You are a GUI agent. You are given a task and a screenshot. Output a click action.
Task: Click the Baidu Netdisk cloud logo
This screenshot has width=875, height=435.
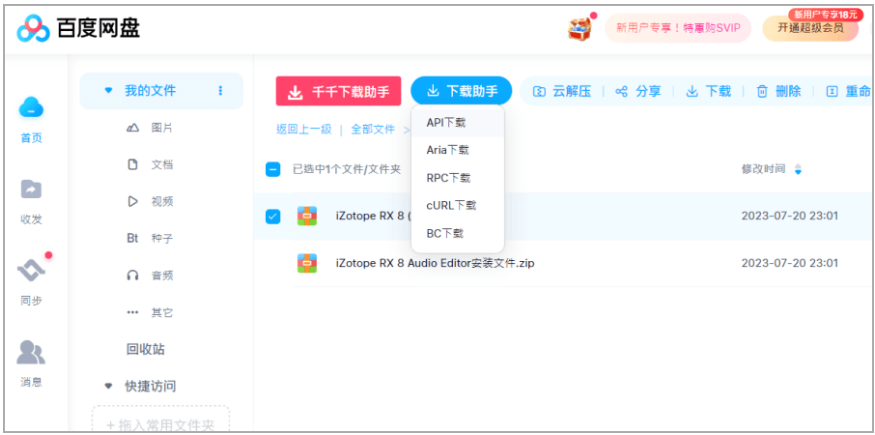point(33,28)
